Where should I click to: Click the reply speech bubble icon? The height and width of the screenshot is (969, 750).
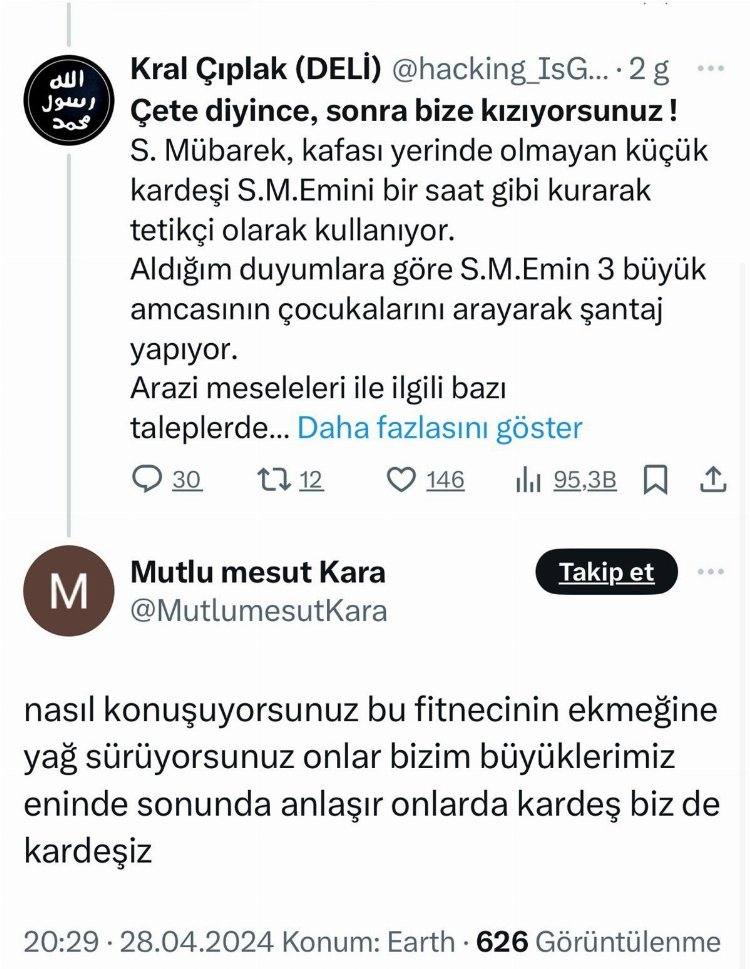(x=146, y=480)
